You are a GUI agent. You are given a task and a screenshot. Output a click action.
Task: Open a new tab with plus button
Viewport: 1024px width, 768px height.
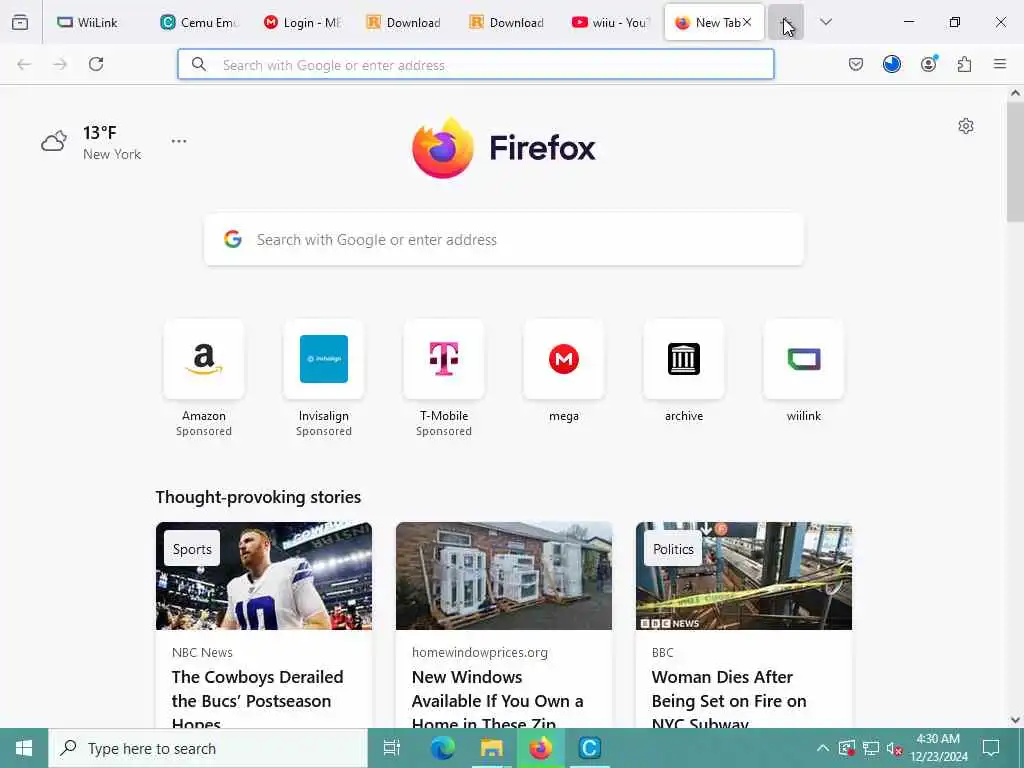click(786, 22)
